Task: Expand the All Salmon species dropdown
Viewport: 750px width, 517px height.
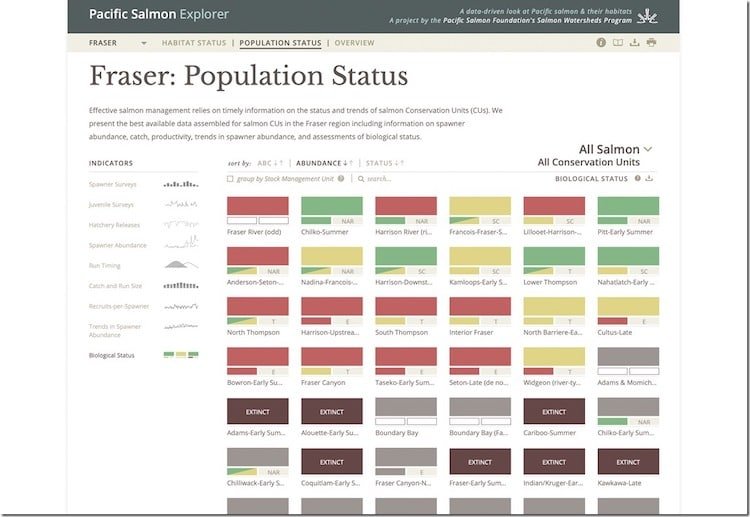Action: click(x=615, y=149)
